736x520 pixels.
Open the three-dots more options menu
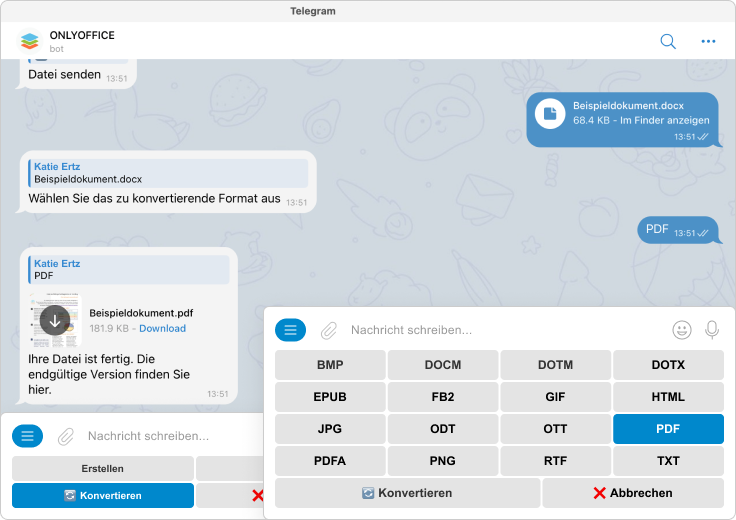pos(708,41)
